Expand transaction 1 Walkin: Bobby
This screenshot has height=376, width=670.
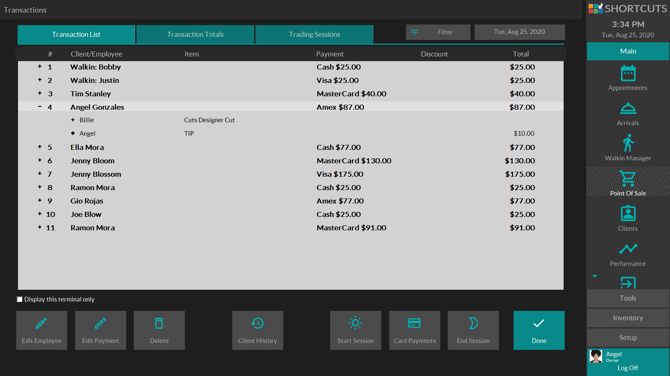pos(40,67)
